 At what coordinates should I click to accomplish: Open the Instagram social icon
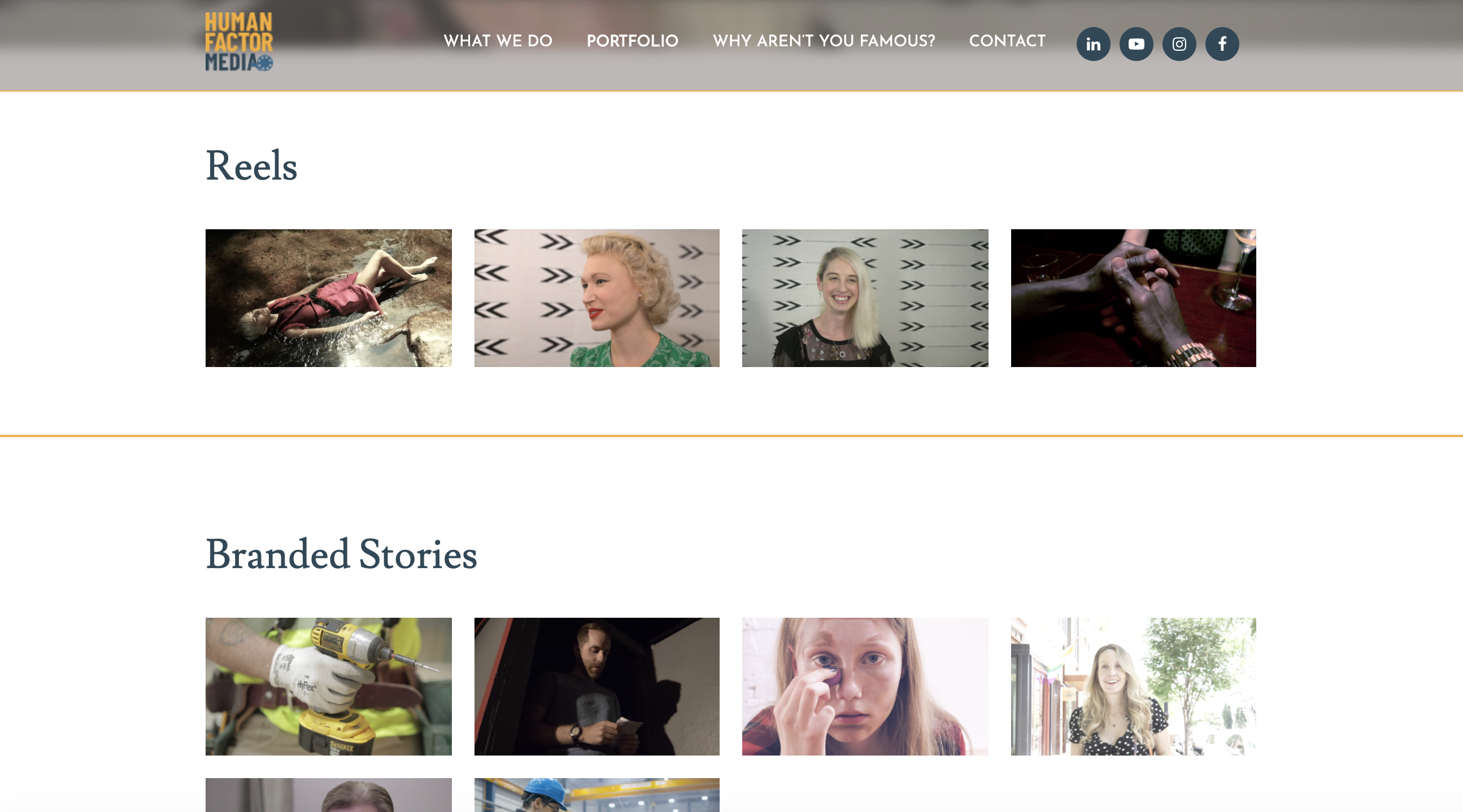1179,43
